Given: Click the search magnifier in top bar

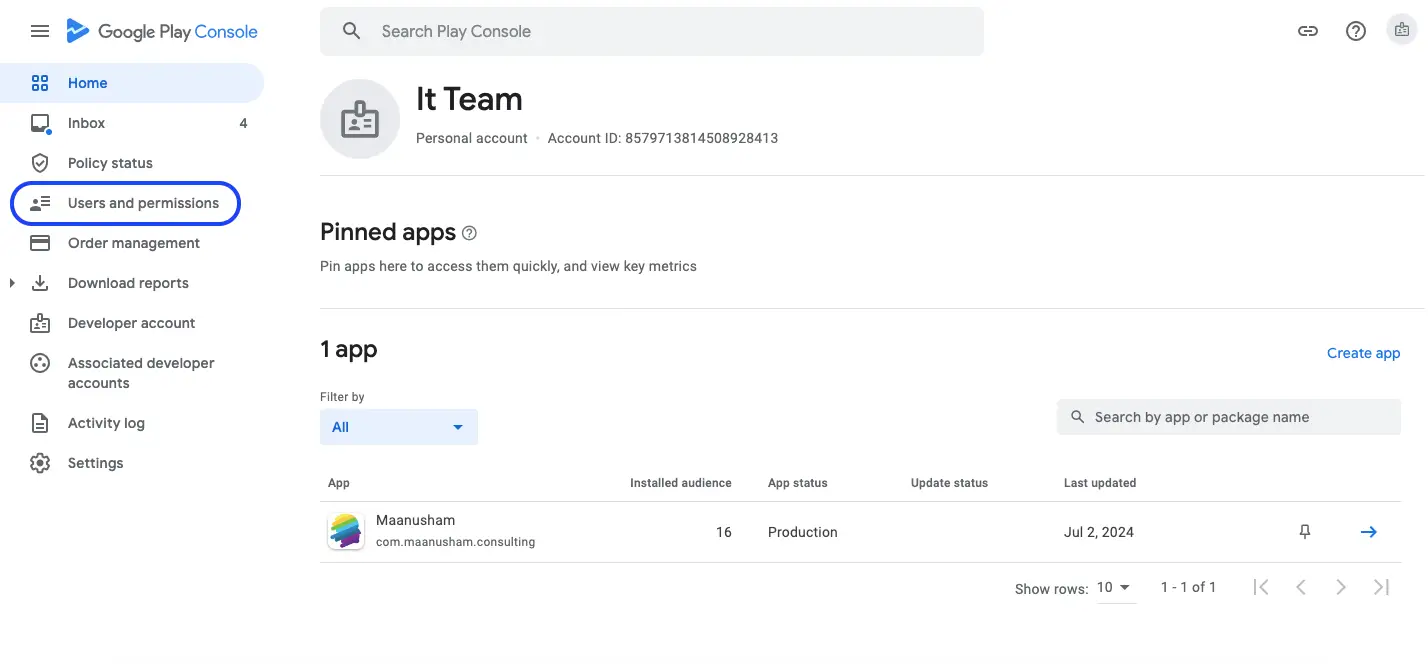Looking at the screenshot, I should point(351,31).
